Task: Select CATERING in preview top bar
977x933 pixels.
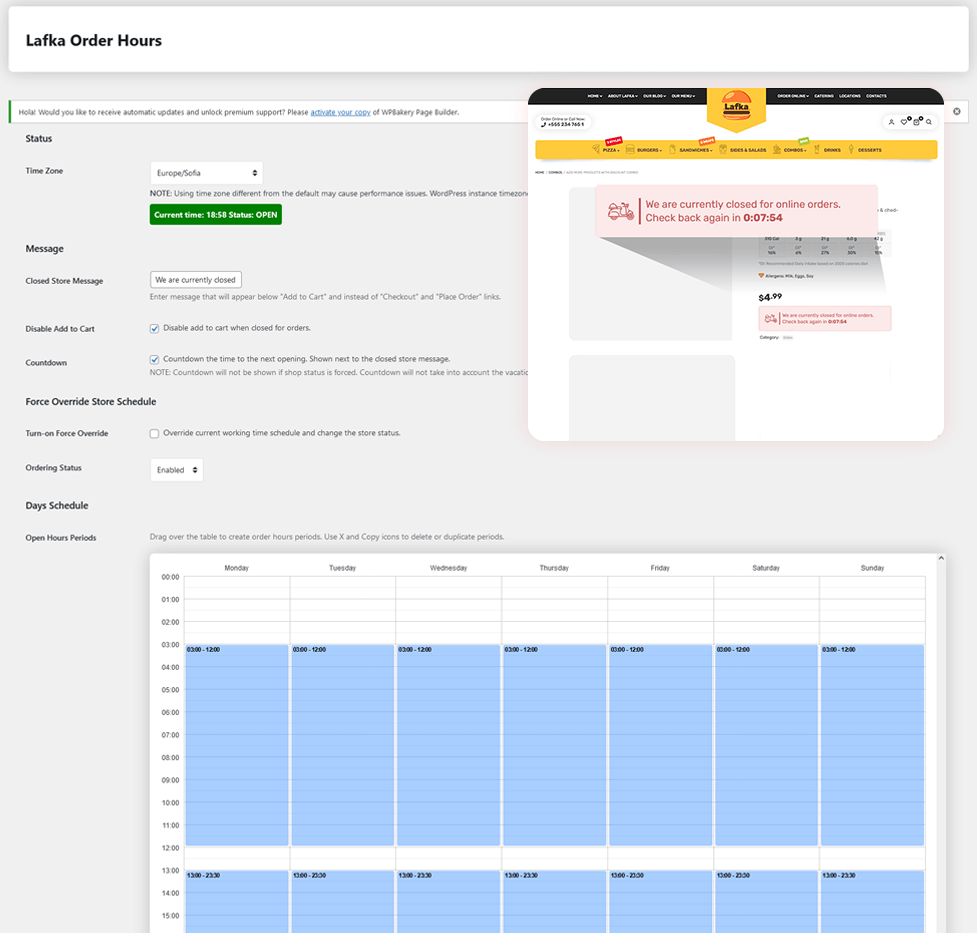Action: [824, 96]
